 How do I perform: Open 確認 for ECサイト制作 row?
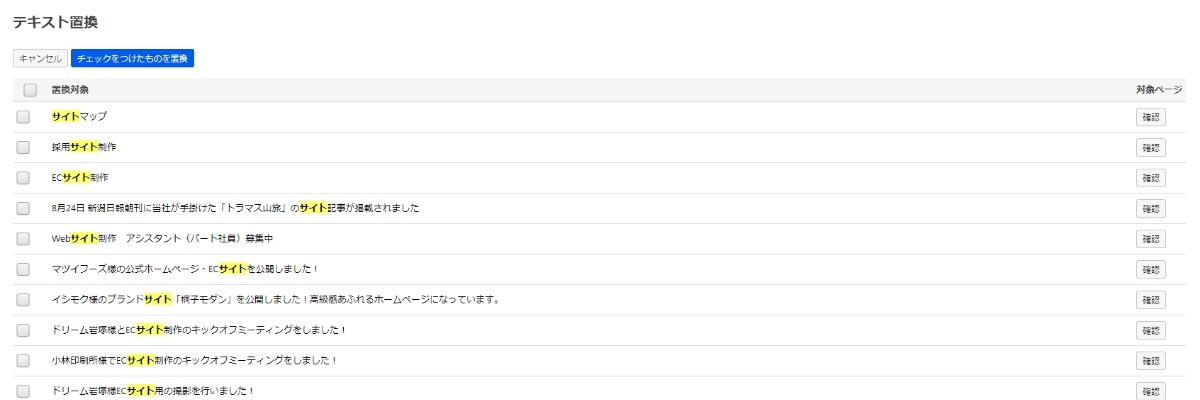[1150, 178]
